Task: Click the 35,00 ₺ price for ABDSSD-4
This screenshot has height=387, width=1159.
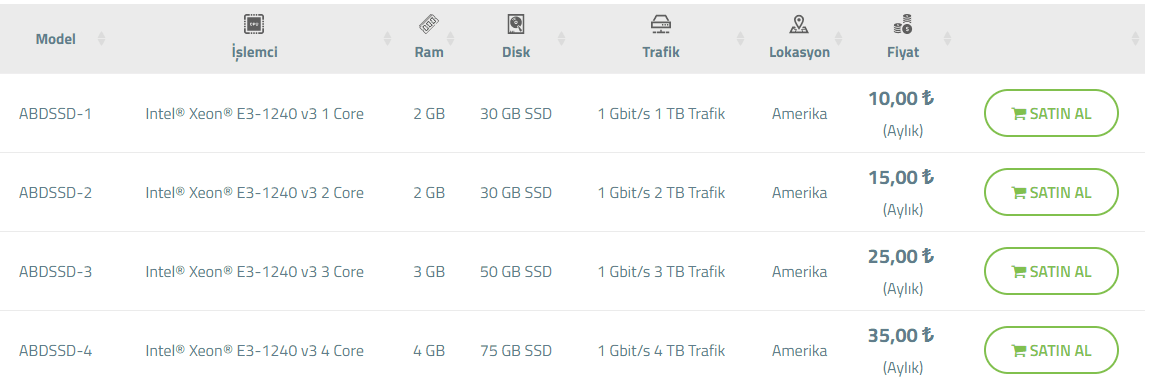Action: click(x=901, y=335)
